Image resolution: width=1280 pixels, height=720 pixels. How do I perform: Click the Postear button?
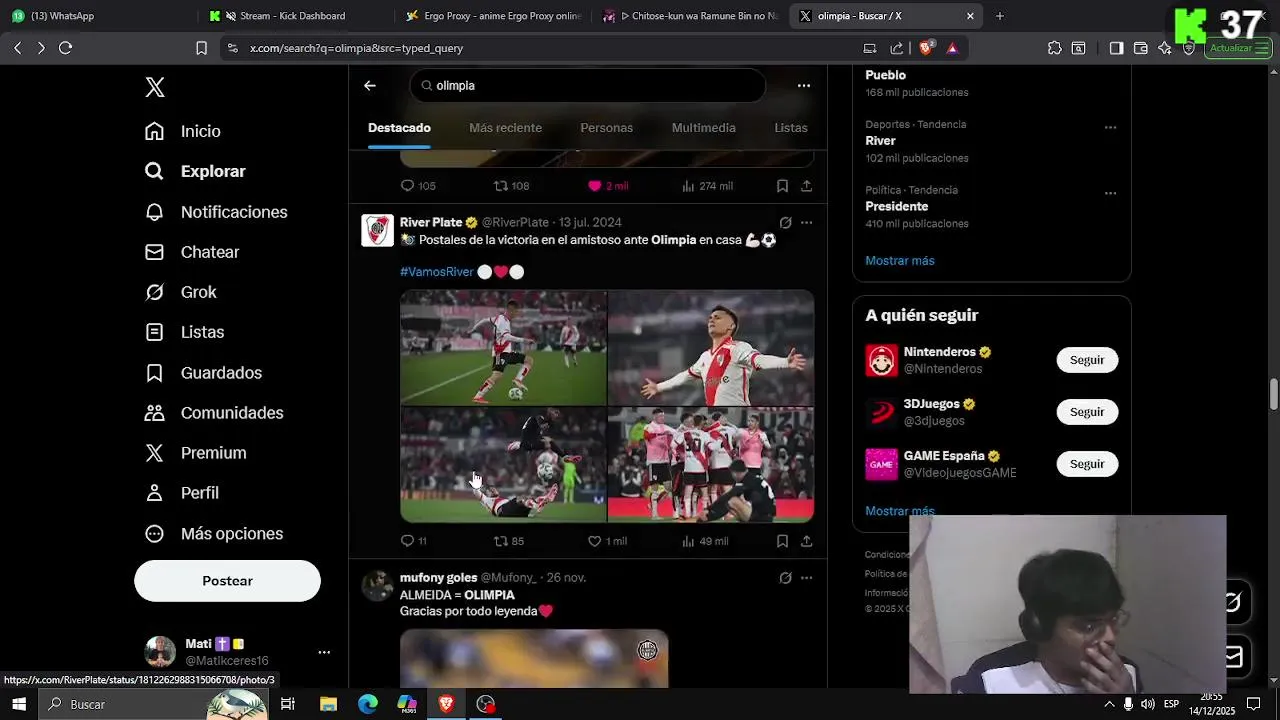227,581
